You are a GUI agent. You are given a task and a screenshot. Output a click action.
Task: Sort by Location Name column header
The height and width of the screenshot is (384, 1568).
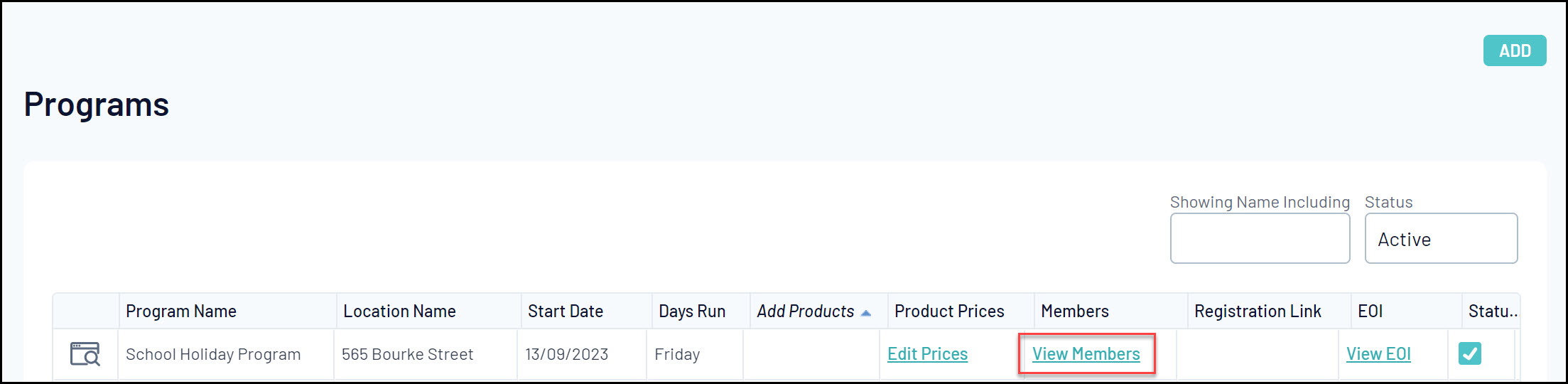(x=399, y=311)
